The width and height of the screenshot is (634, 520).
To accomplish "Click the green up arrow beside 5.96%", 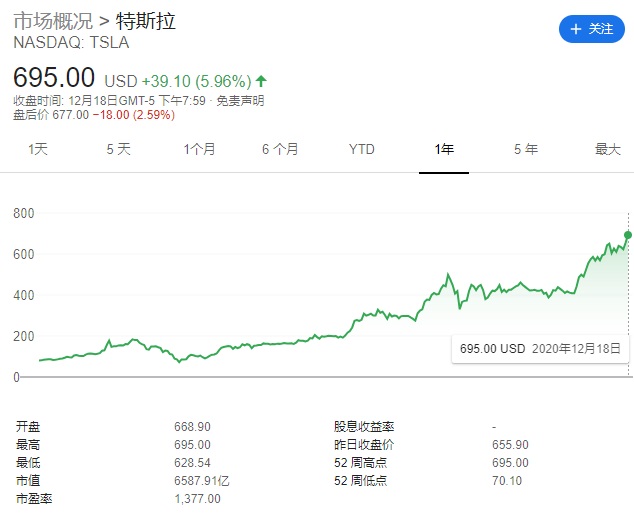I will (x=262, y=80).
